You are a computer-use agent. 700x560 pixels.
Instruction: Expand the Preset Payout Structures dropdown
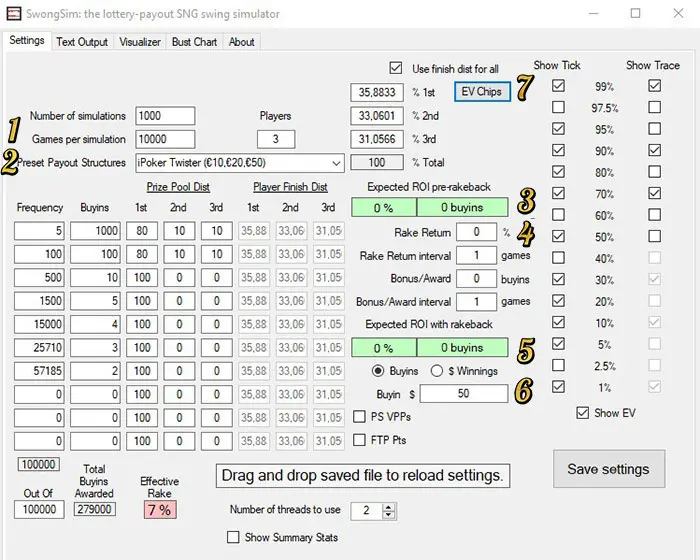tap(334, 163)
